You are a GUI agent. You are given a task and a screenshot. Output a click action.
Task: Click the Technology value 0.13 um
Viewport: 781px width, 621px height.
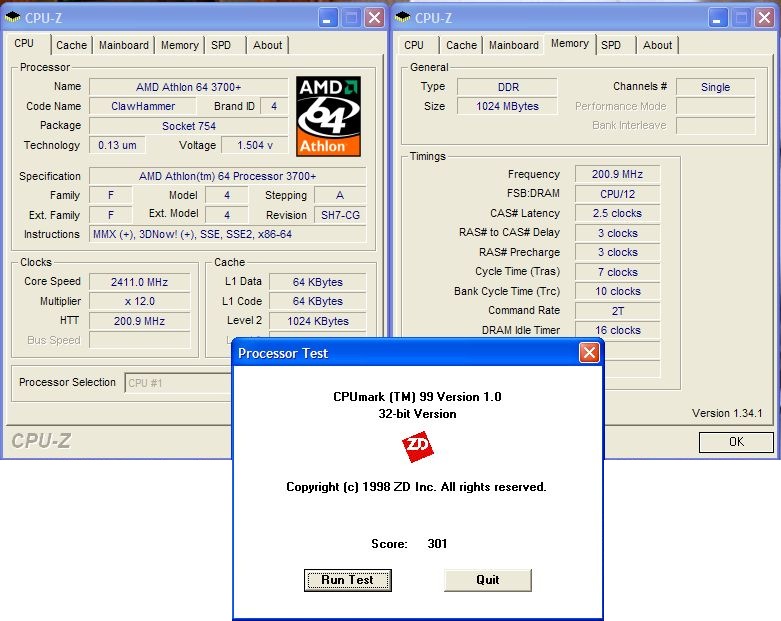click(x=117, y=145)
